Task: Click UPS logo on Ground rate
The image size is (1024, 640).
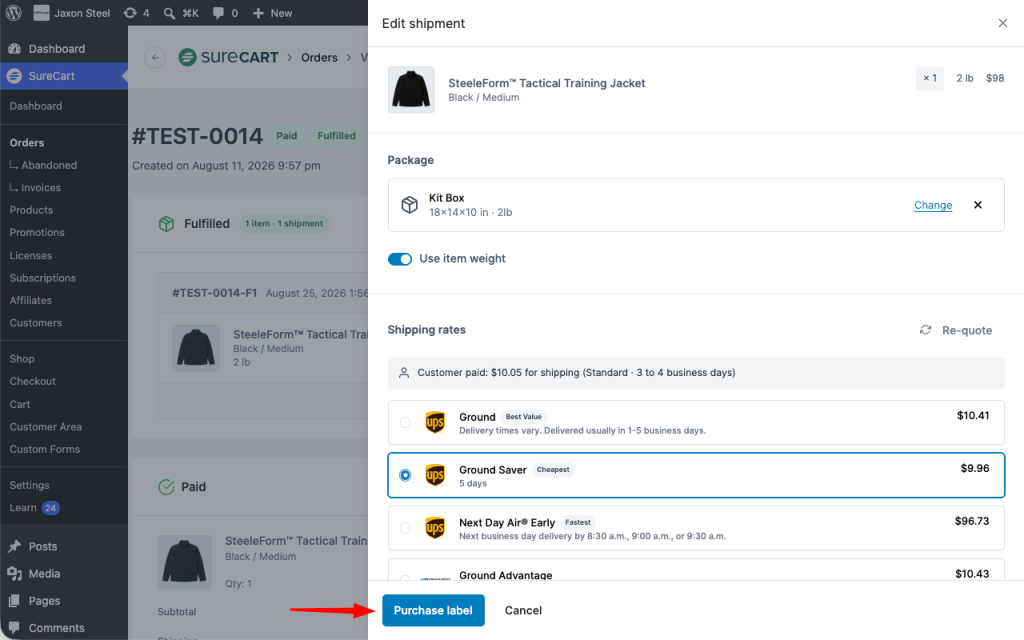Action: pyautogui.click(x=435, y=423)
